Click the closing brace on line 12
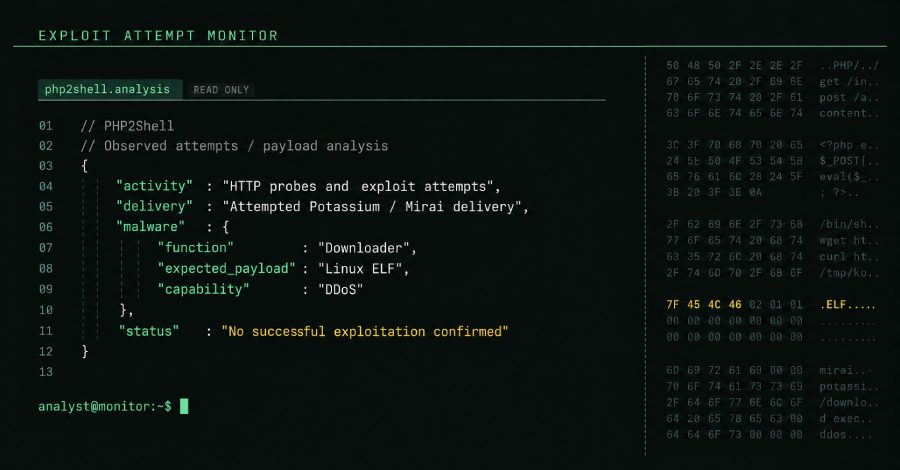Image resolution: width=900 pixels, height=470 pixels. click(85, 351)
